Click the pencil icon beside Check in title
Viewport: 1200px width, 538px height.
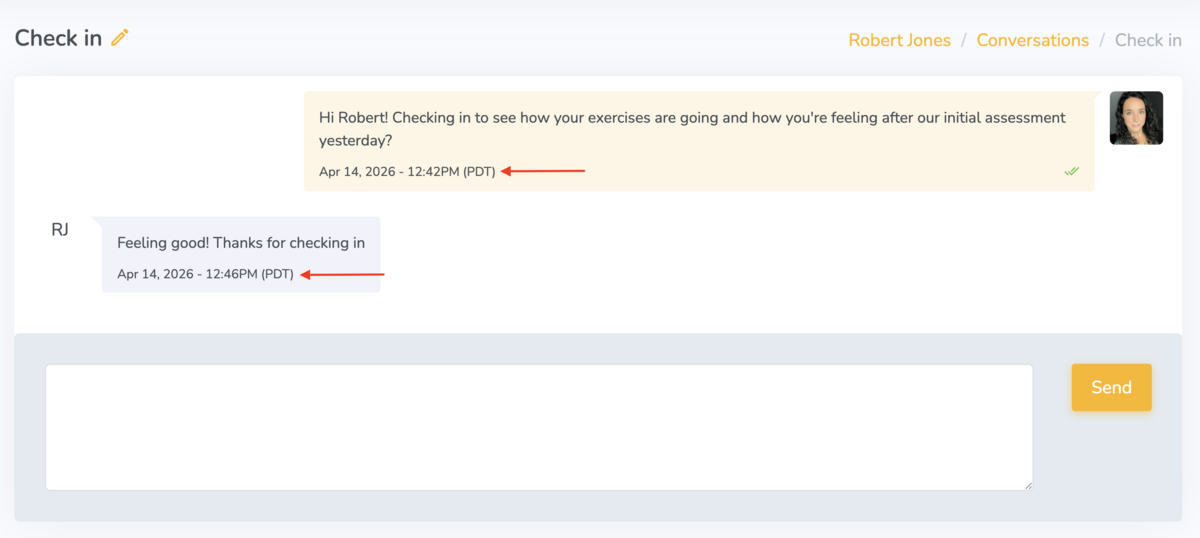pos(120,38)
